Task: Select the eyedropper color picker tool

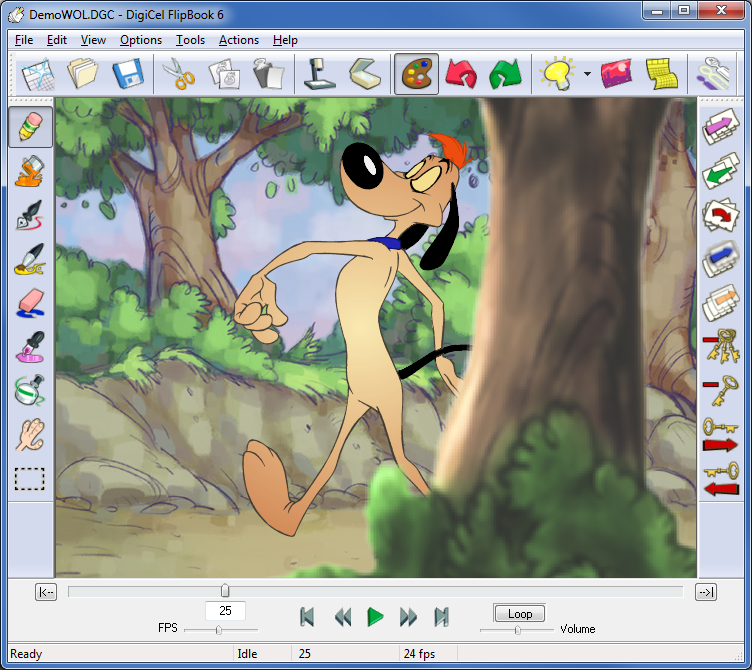Action: (x=31, y=347)
